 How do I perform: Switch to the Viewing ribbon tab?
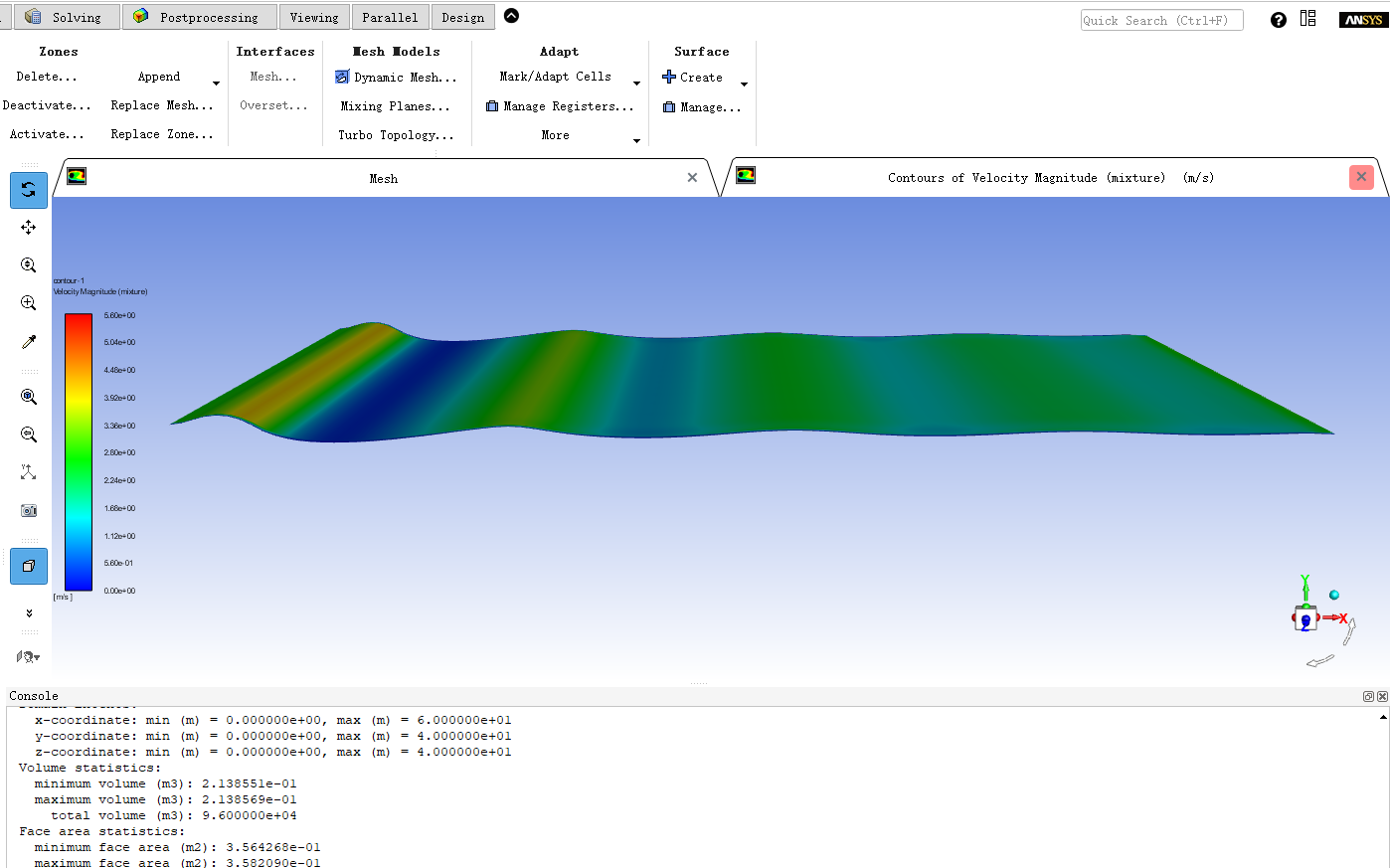[314, 17]
